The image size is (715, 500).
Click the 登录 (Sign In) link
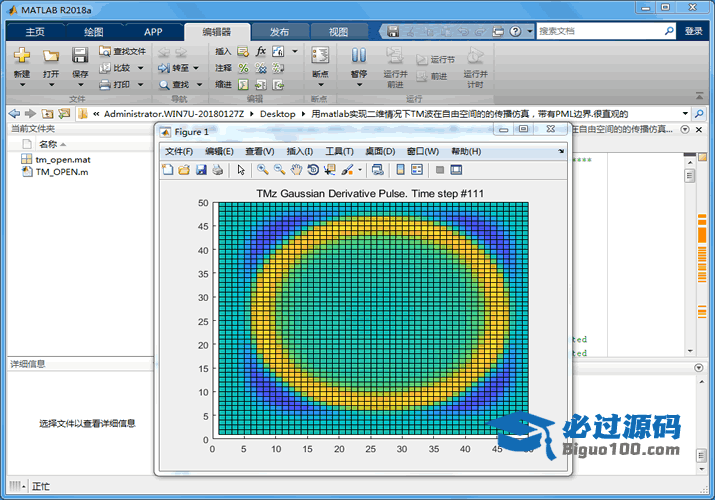[x=694, y=31]
